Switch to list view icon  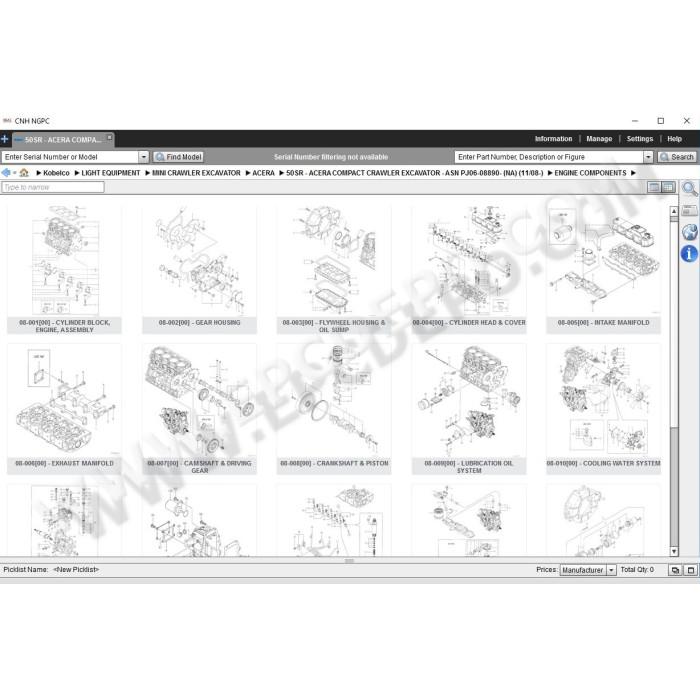(x=654, y=187)
